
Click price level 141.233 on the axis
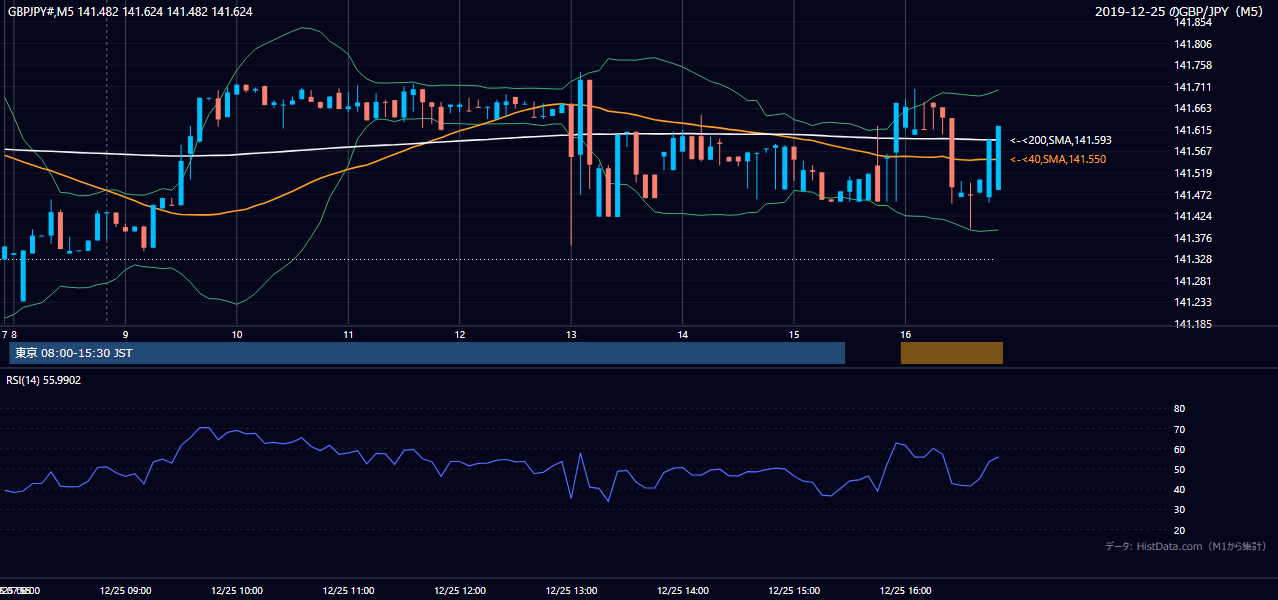(1193, 302)
